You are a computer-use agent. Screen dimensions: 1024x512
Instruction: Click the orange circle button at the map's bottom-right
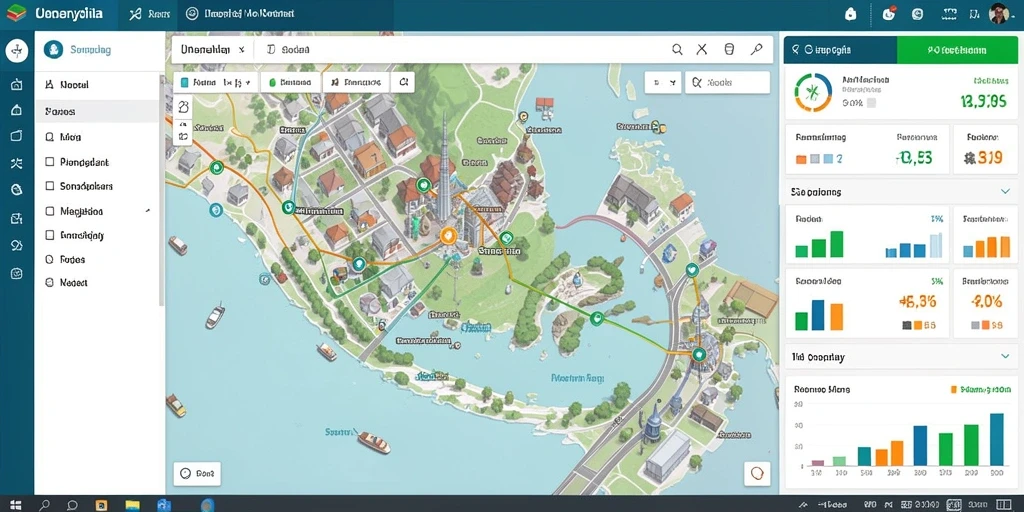tap(758, 473)
